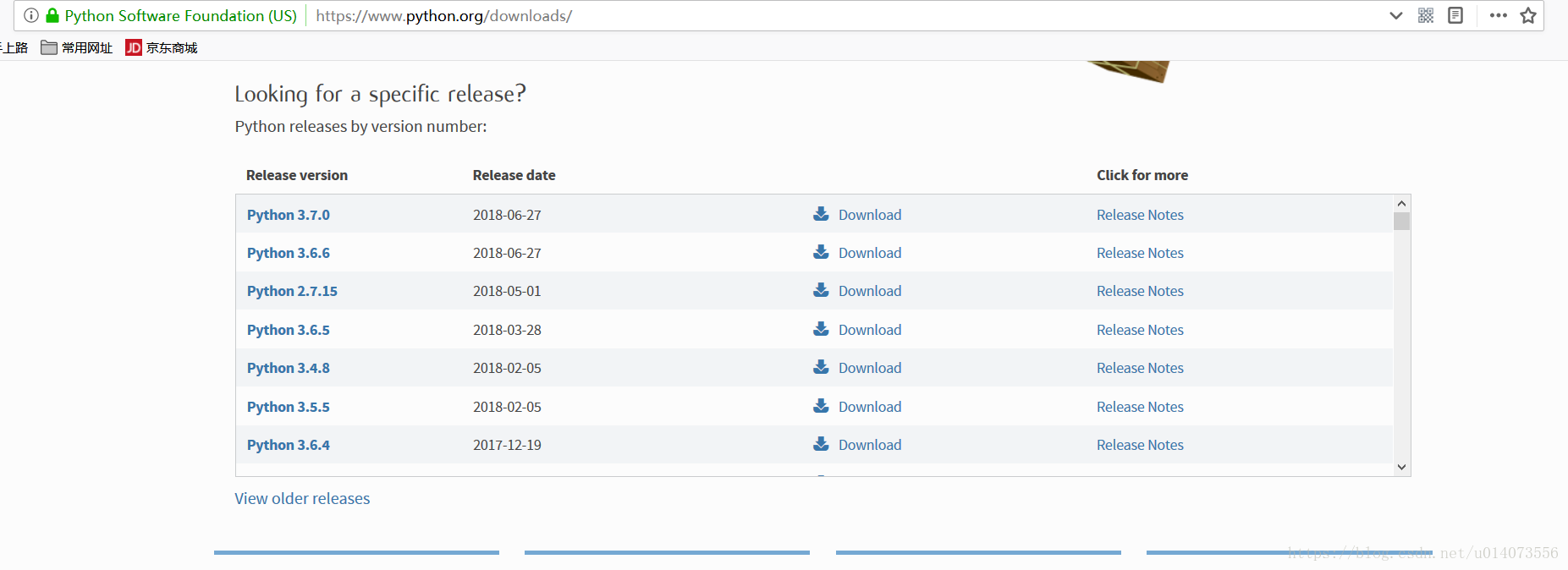
Task: Open the 京东商城 bookmark
Action: pos(162,47)
